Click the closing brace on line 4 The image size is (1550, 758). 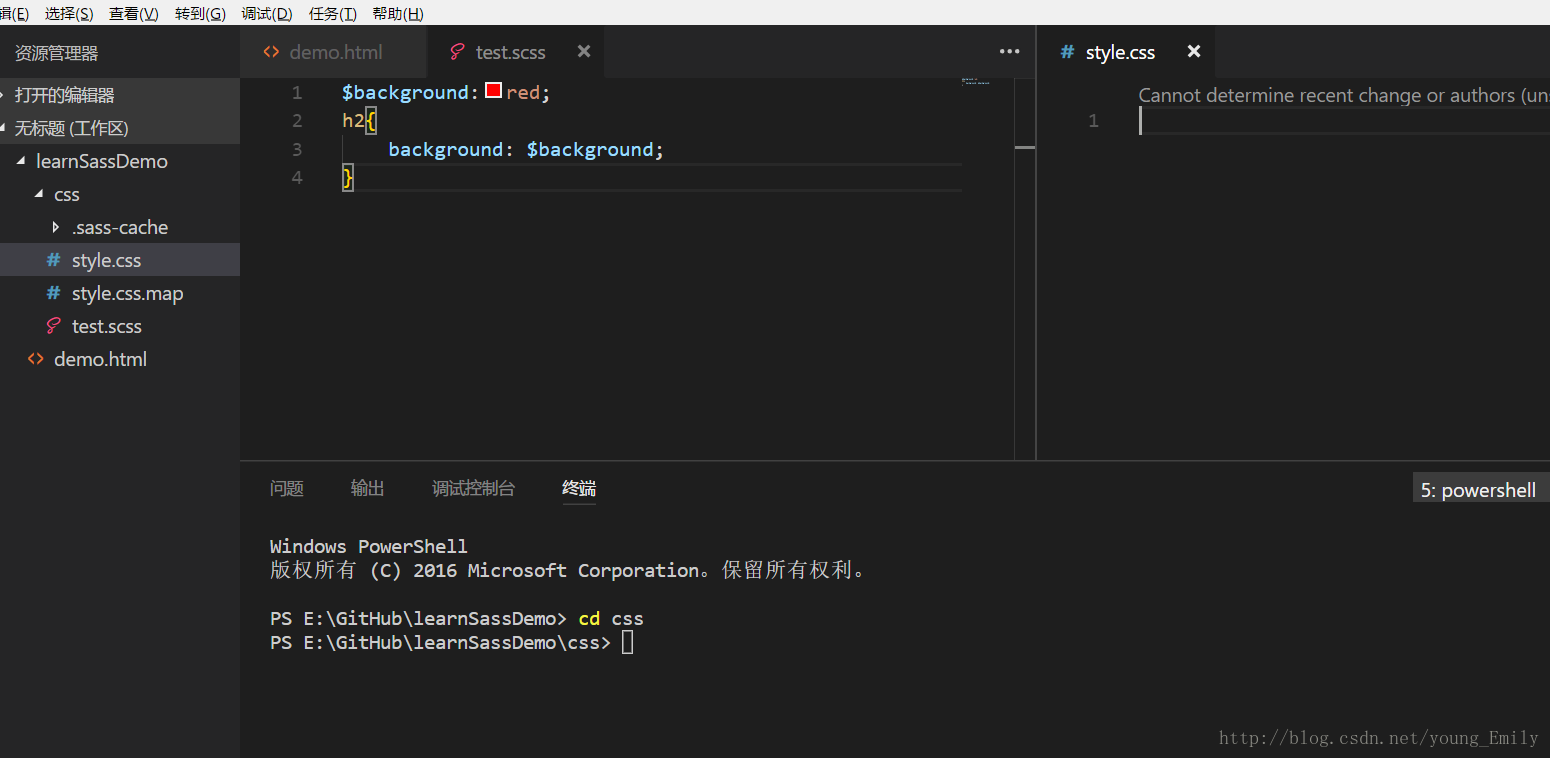348,178
